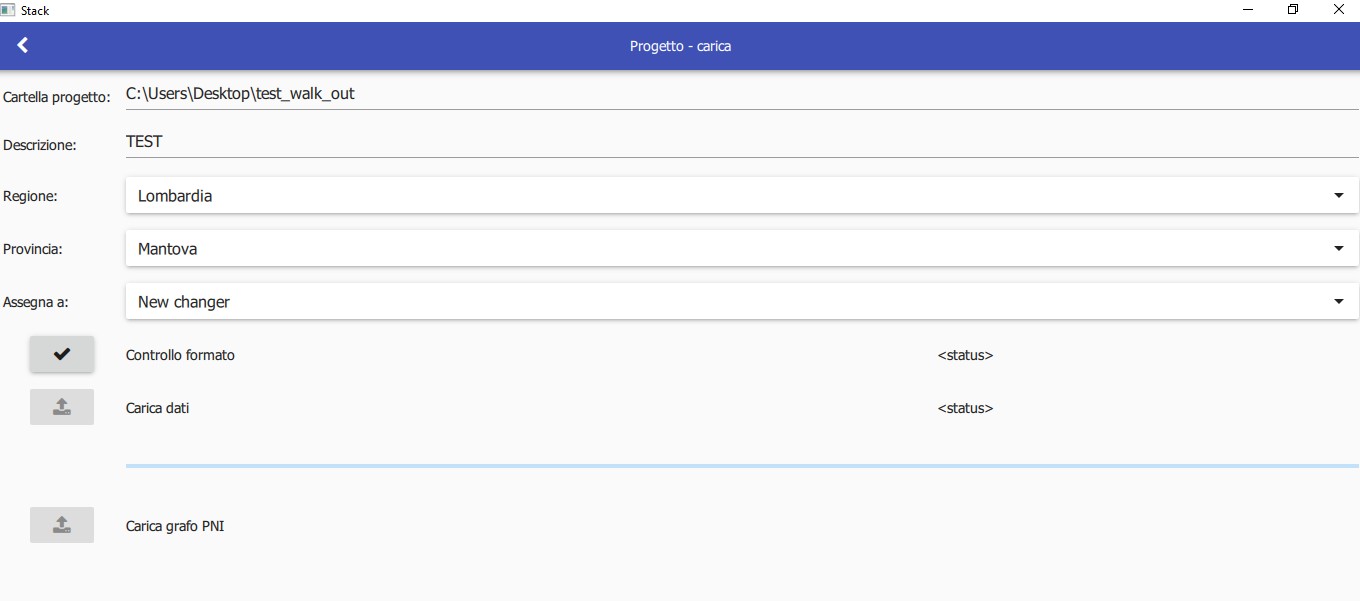Click the Progetto - carica header title
1360x601 pixels.
click(680, 46)
